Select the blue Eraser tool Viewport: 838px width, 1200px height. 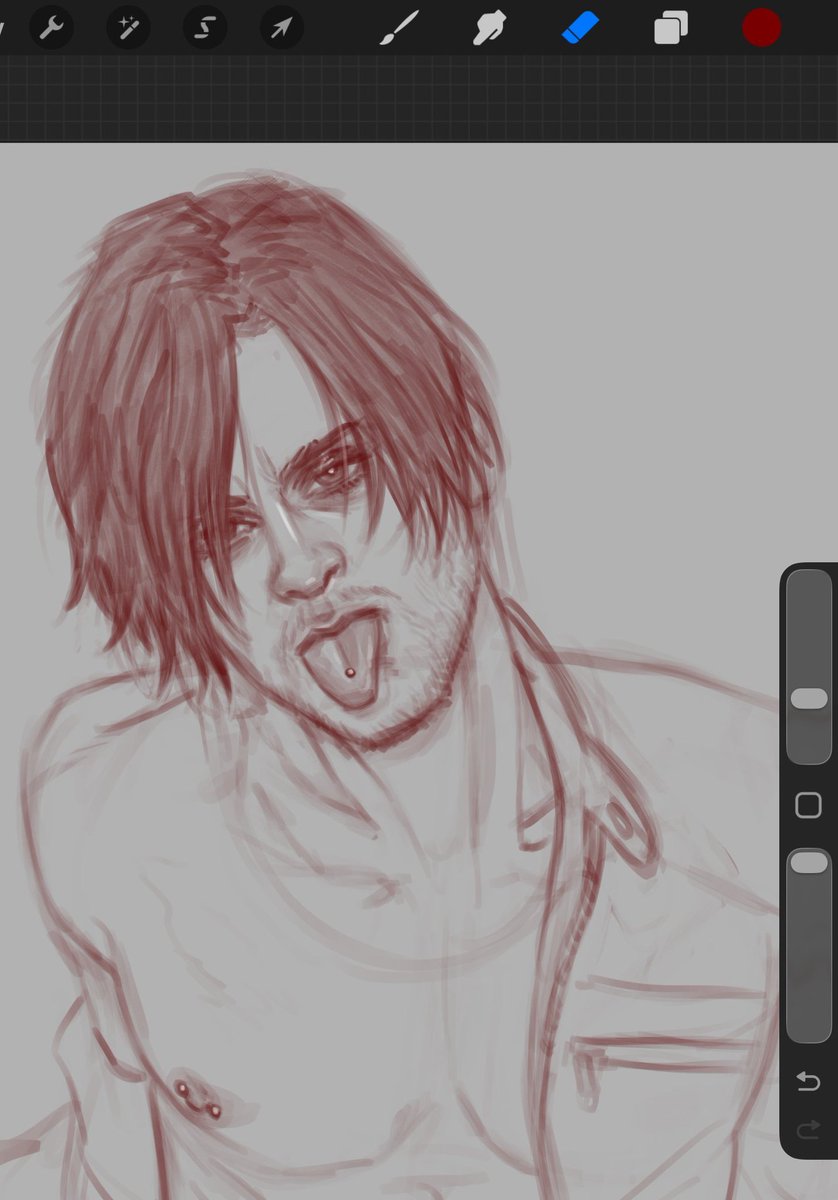[579, 28]
